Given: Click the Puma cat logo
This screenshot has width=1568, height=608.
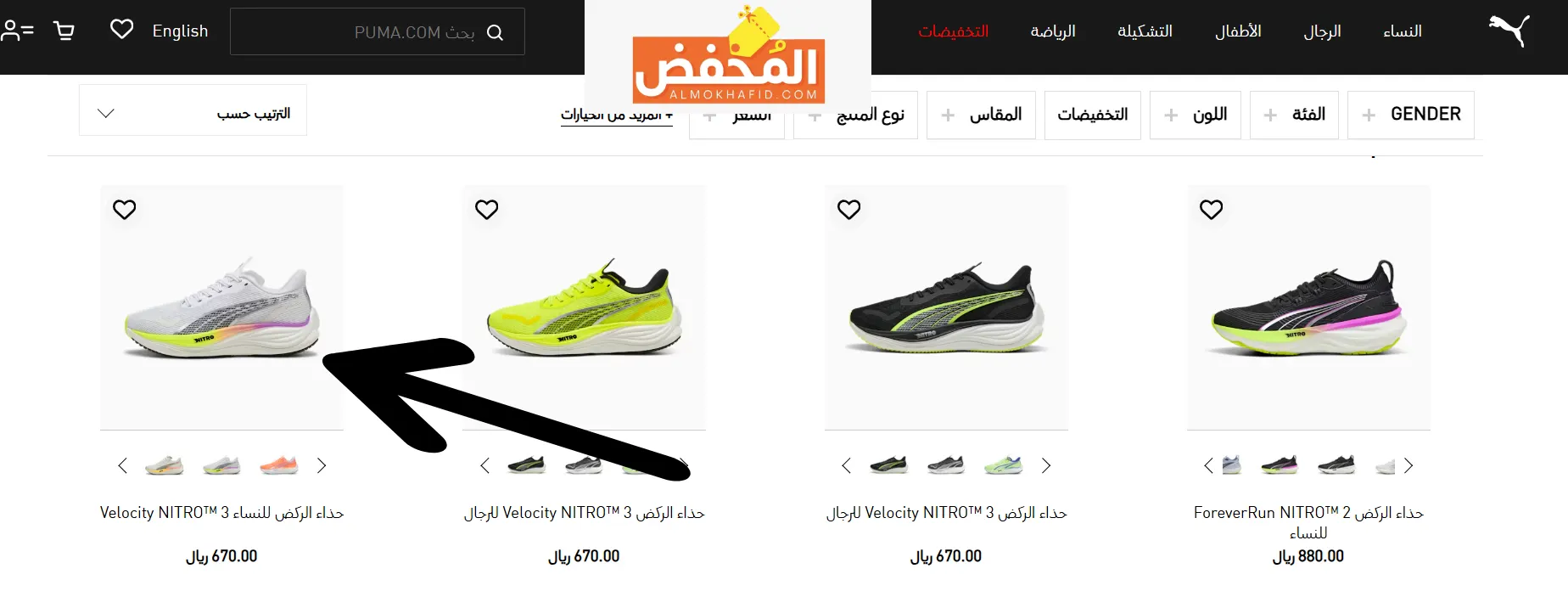Looking at the screenshot, I should click(1509, 31).
